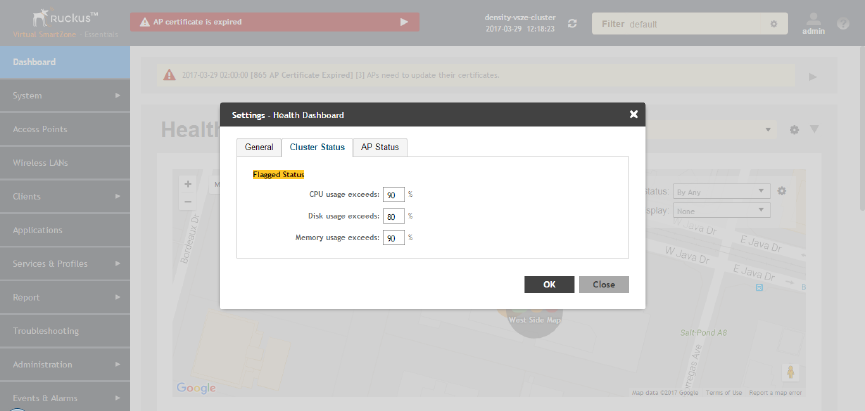Image resolution: width=865 pixels, height=411 pixels.
Task: Click the CPU usage exceeds field
Action: [x=394, y=195]
